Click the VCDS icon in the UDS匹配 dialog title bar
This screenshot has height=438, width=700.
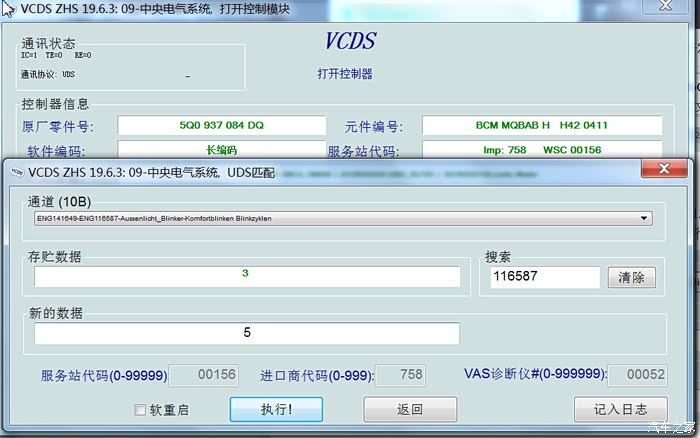16,171
